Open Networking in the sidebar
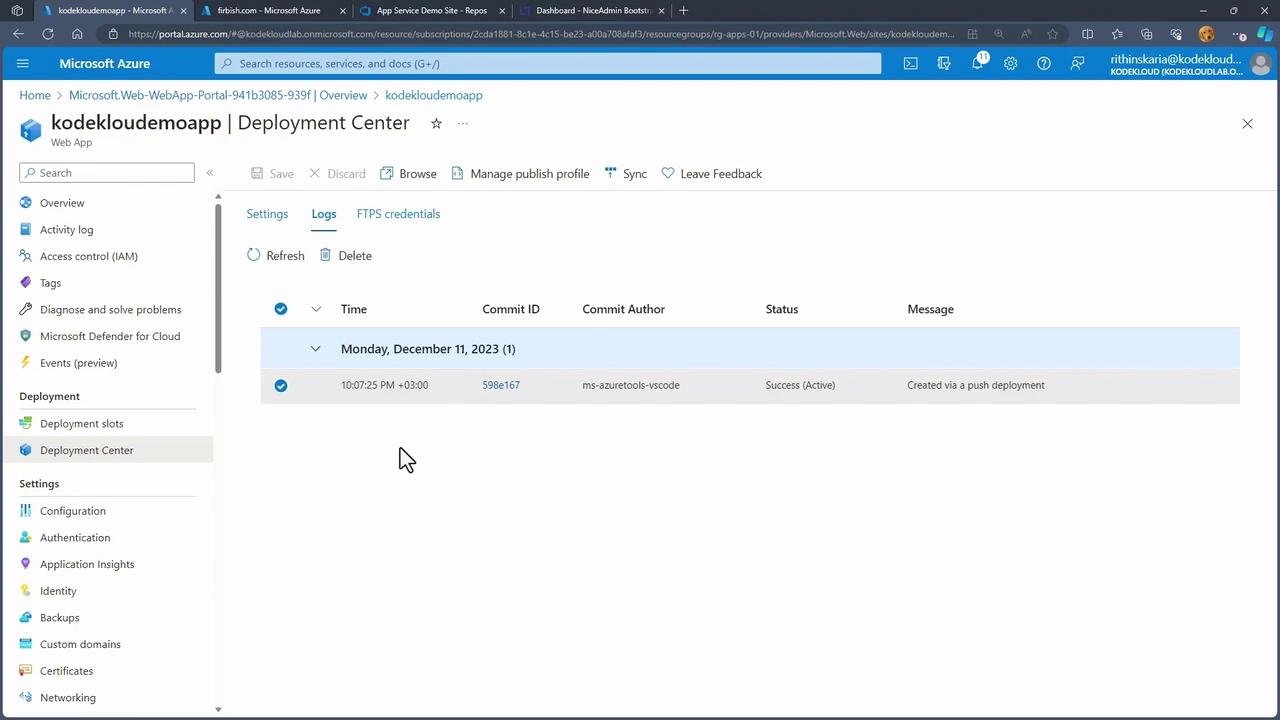The image size is (1280, 720). tap(68, 697)
